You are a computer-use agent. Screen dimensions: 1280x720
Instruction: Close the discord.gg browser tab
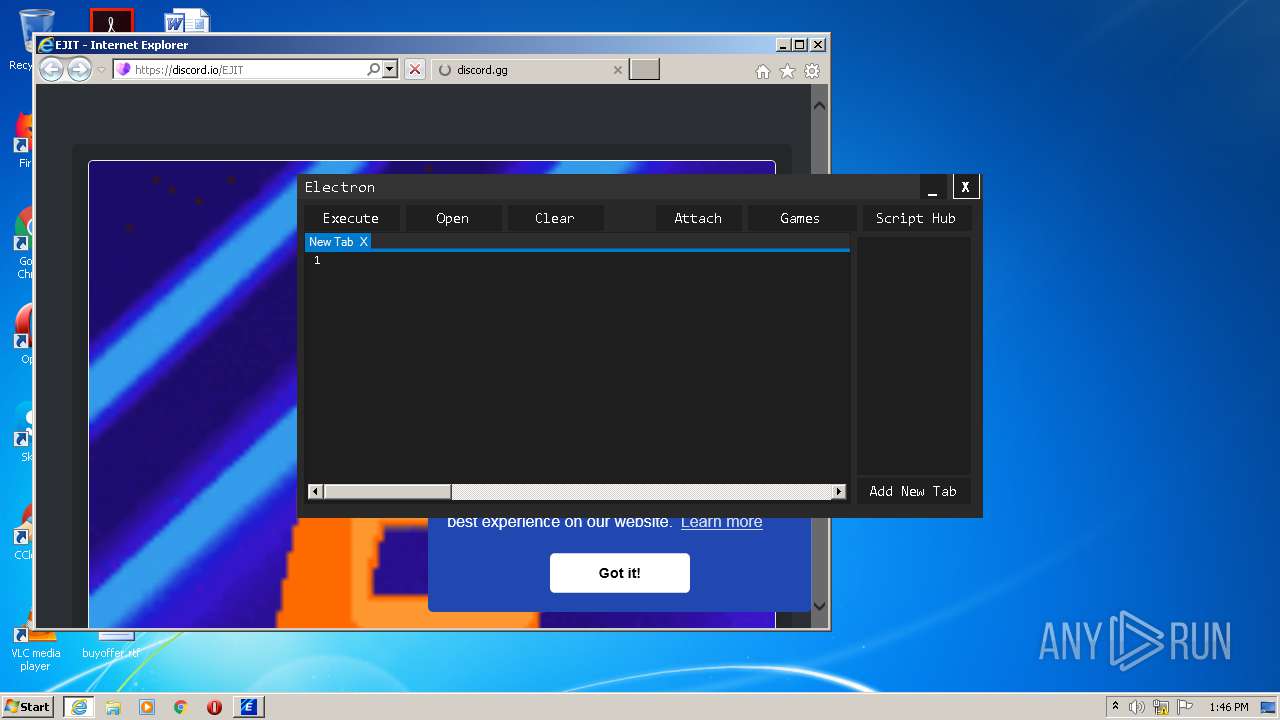(x=617, y=70)
